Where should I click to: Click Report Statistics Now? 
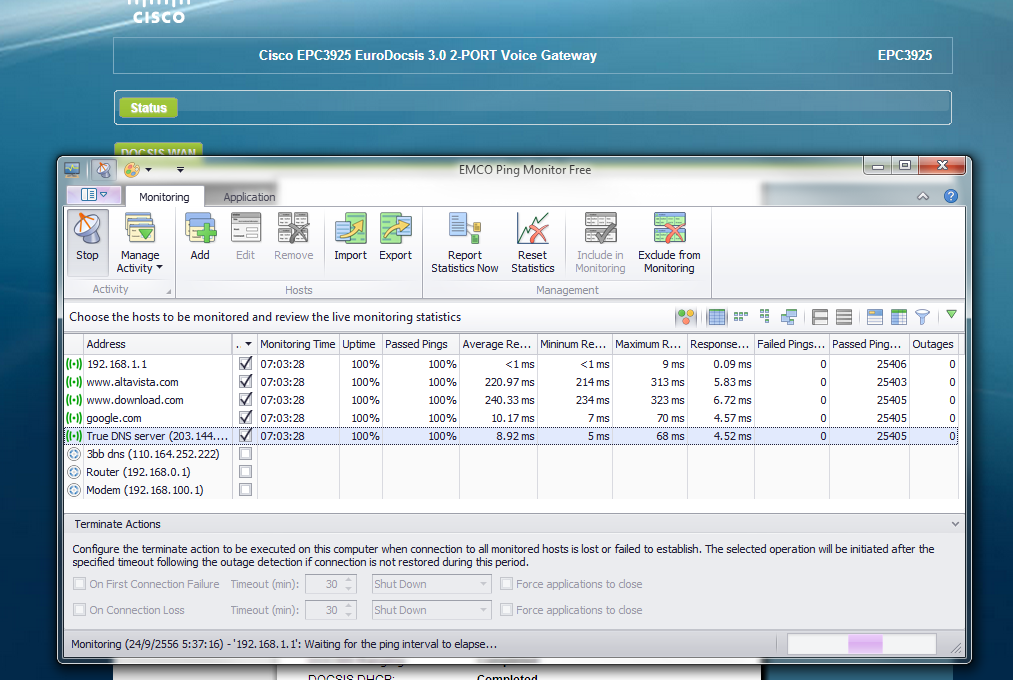click(x=465, y=243)
